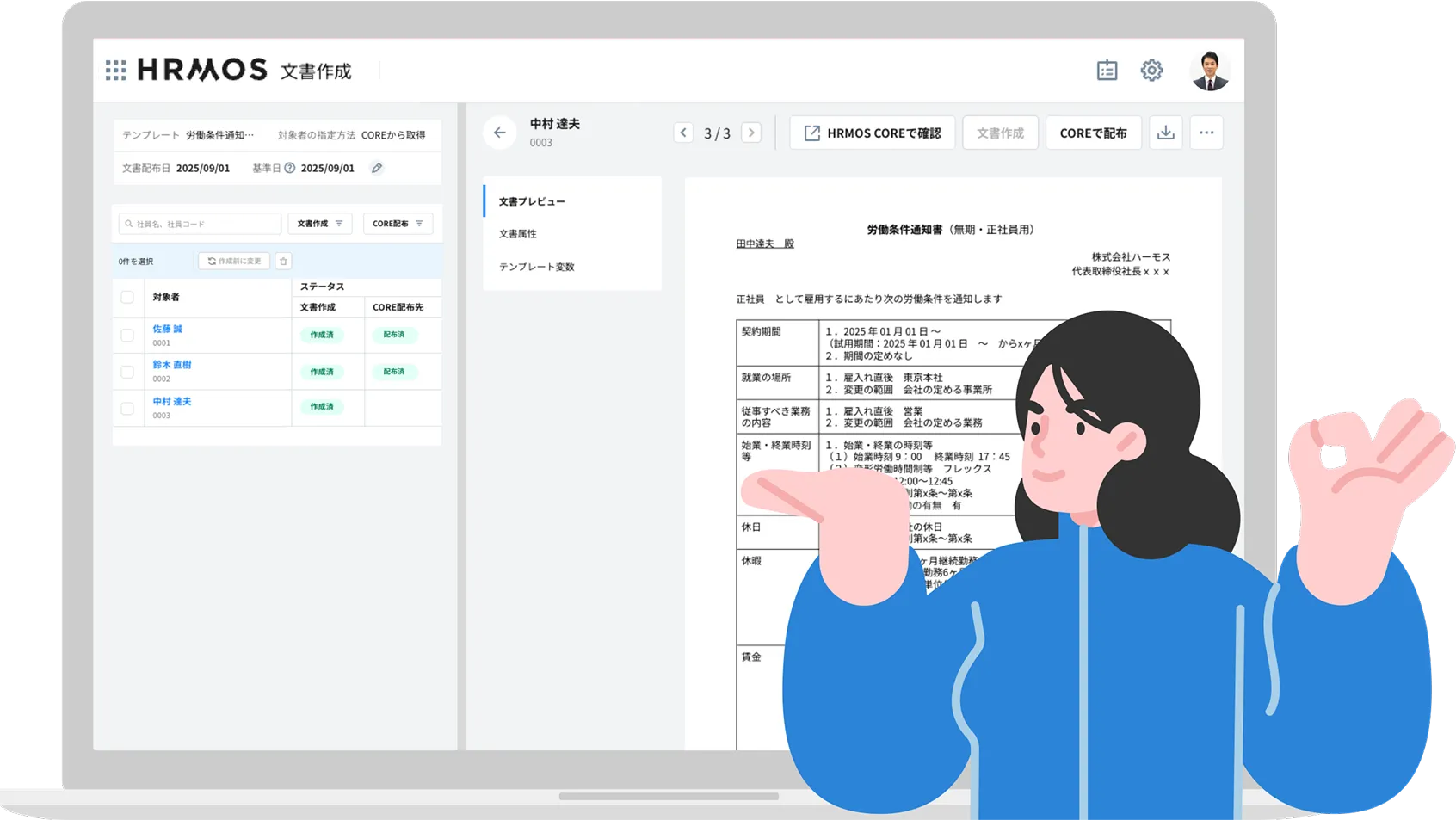The image size is (1456, 820).
Task: Select the テンプレート変数 tab
Action: tap(536, 267)
